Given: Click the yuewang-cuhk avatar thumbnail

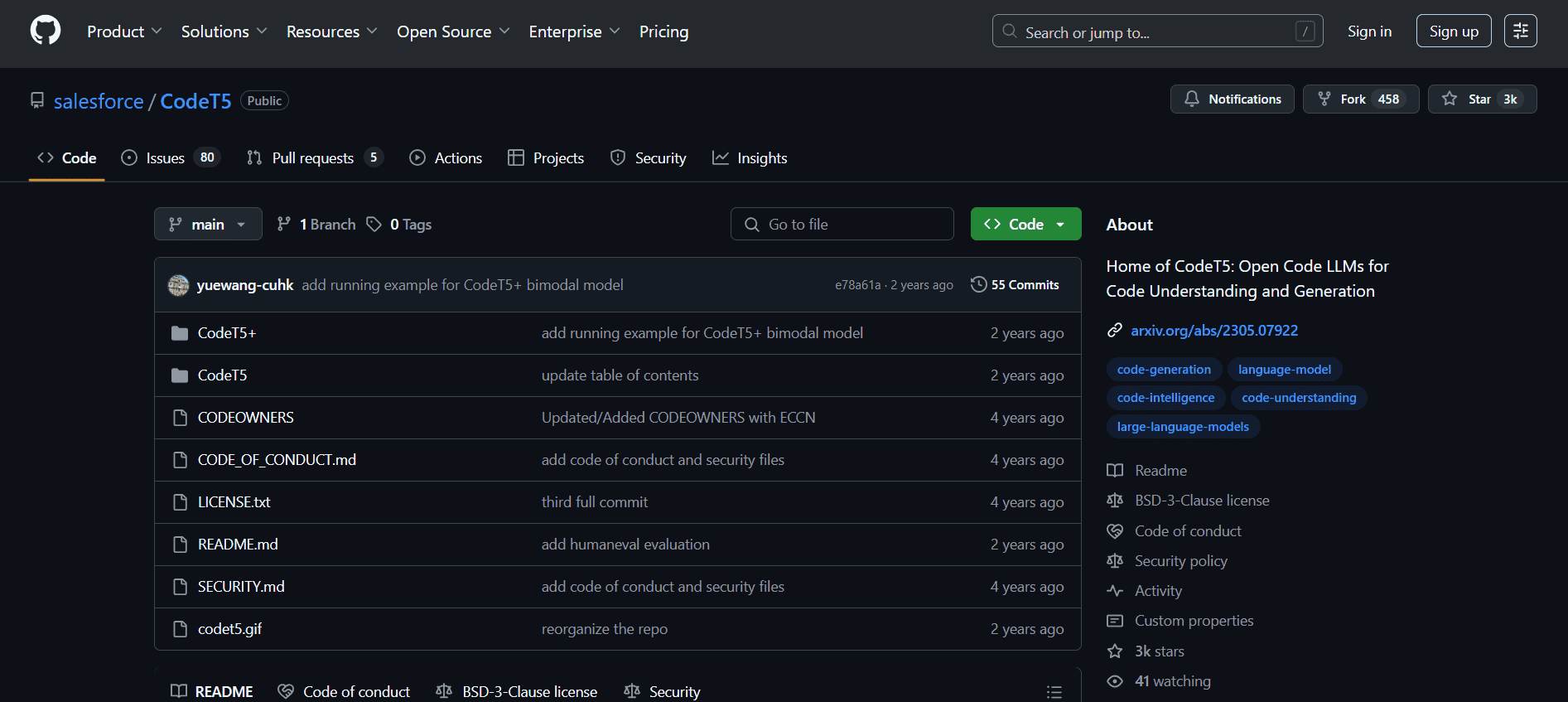Looking at the screenshot, I should tap(178, 285).
